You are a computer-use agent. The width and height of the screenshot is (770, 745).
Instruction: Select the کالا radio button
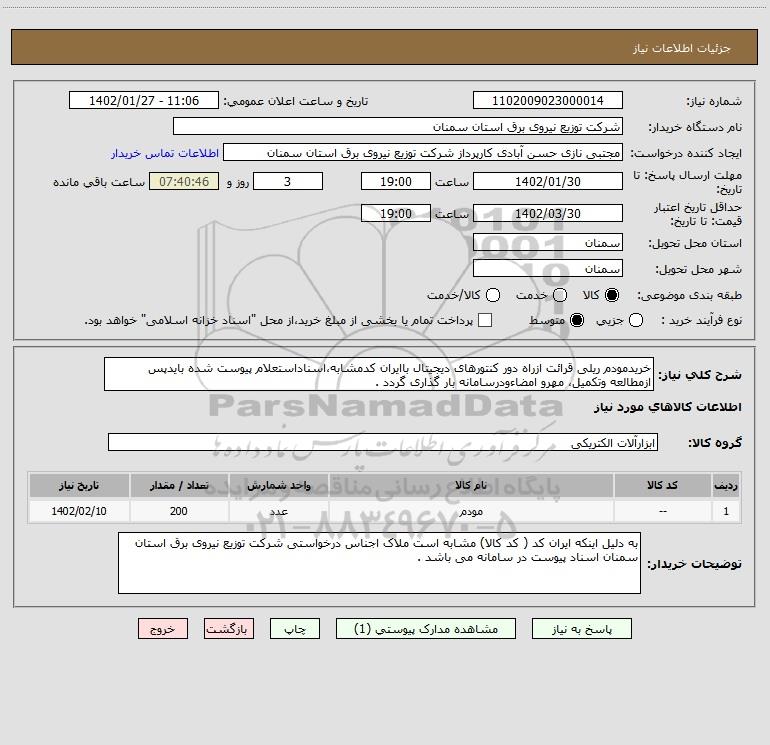[612, 295]
